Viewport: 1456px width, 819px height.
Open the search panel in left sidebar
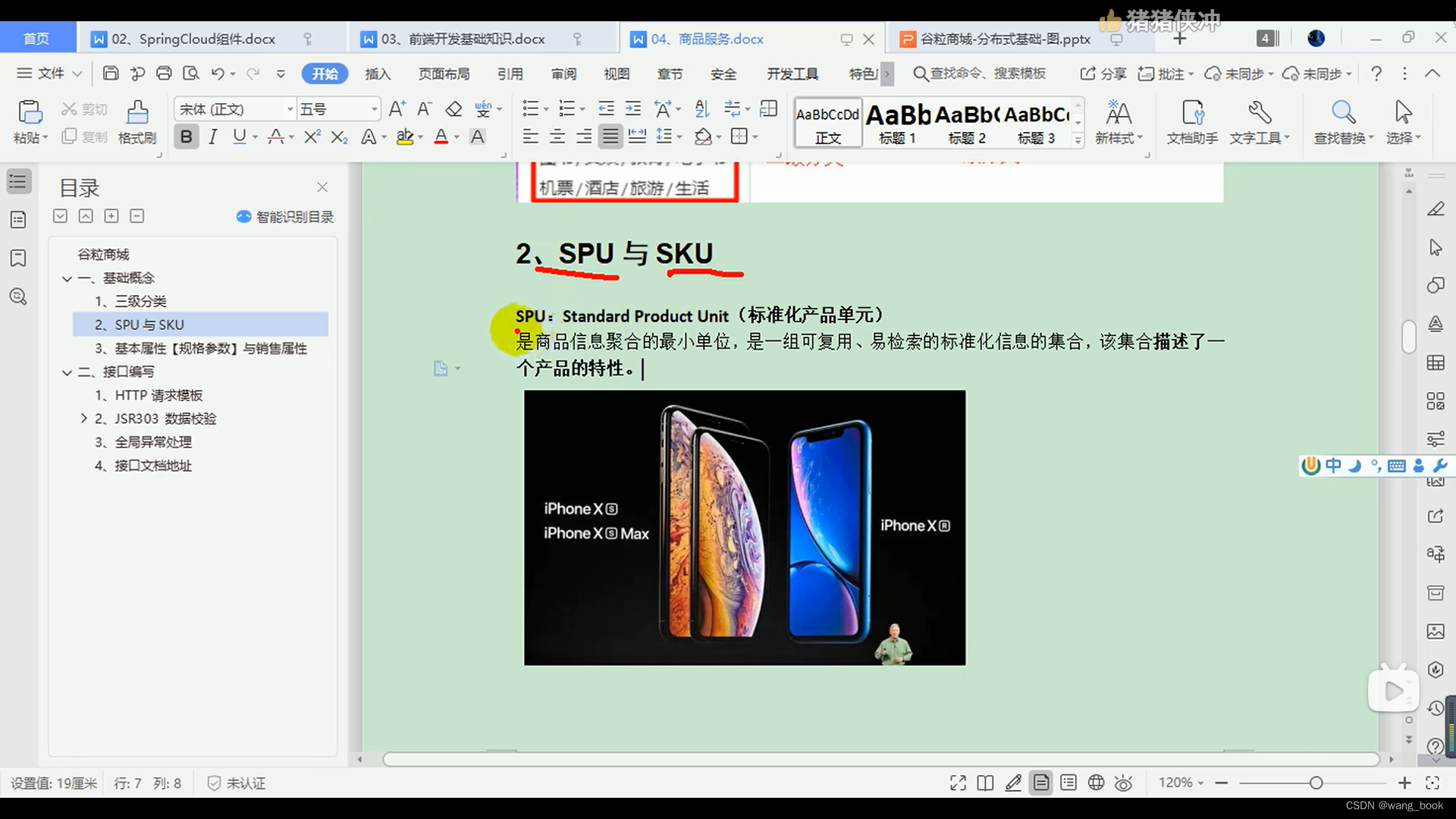tap(19, 297)
